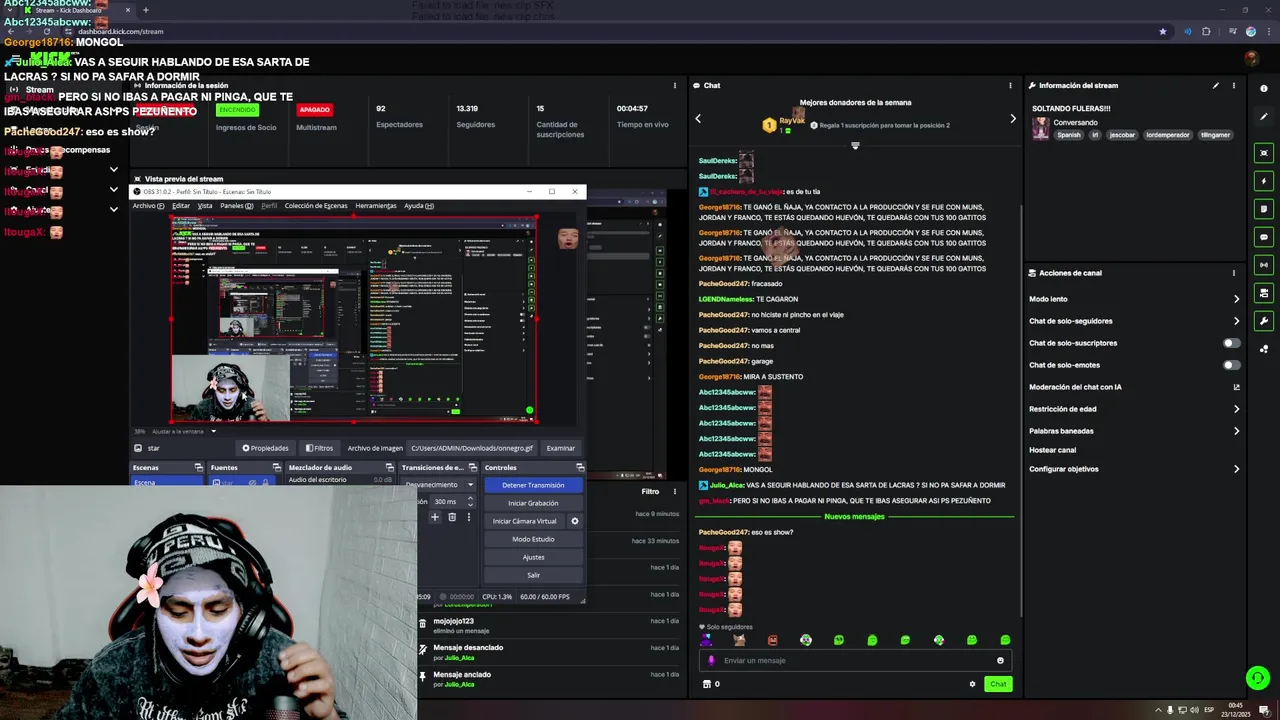1280x720 pixels.
Task: Click the shop icon below message field
Action: [707, 684]
